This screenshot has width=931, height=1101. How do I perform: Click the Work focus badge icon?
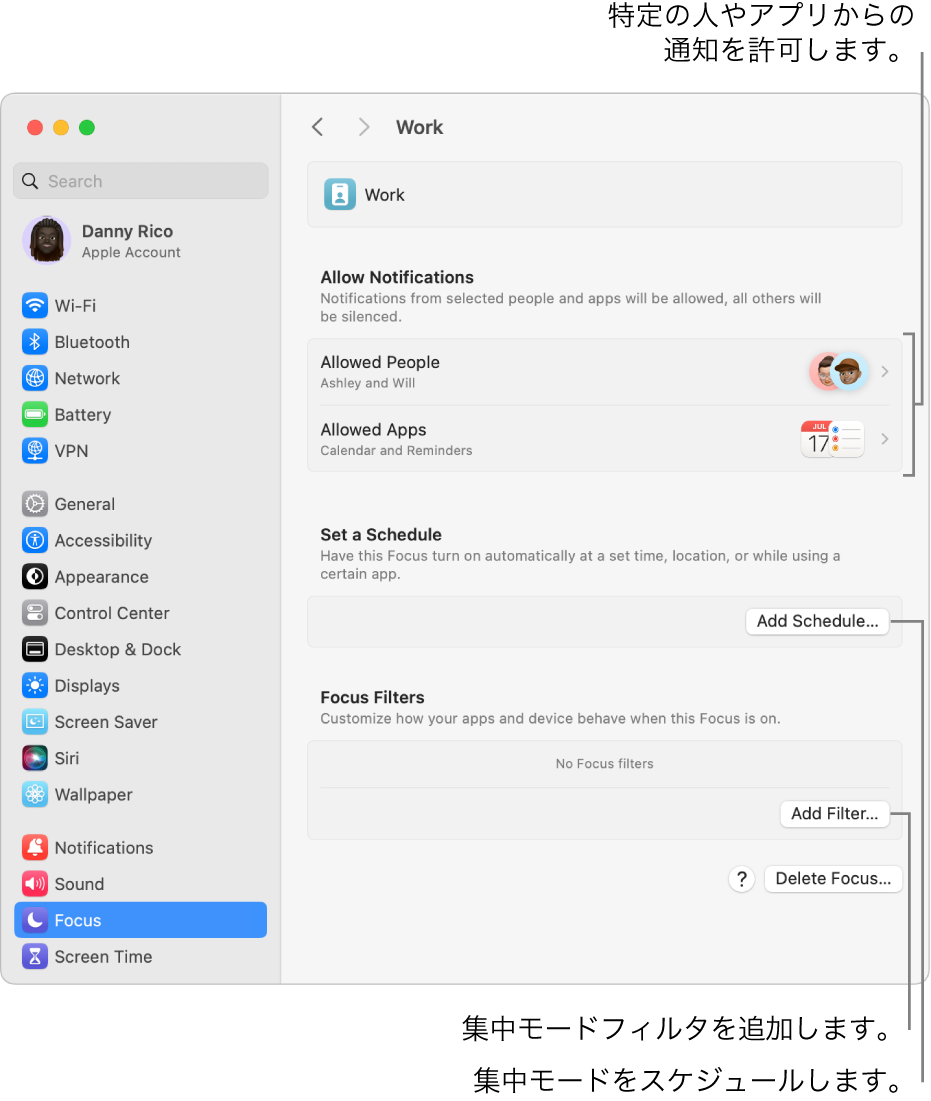(x=340, y=195)
